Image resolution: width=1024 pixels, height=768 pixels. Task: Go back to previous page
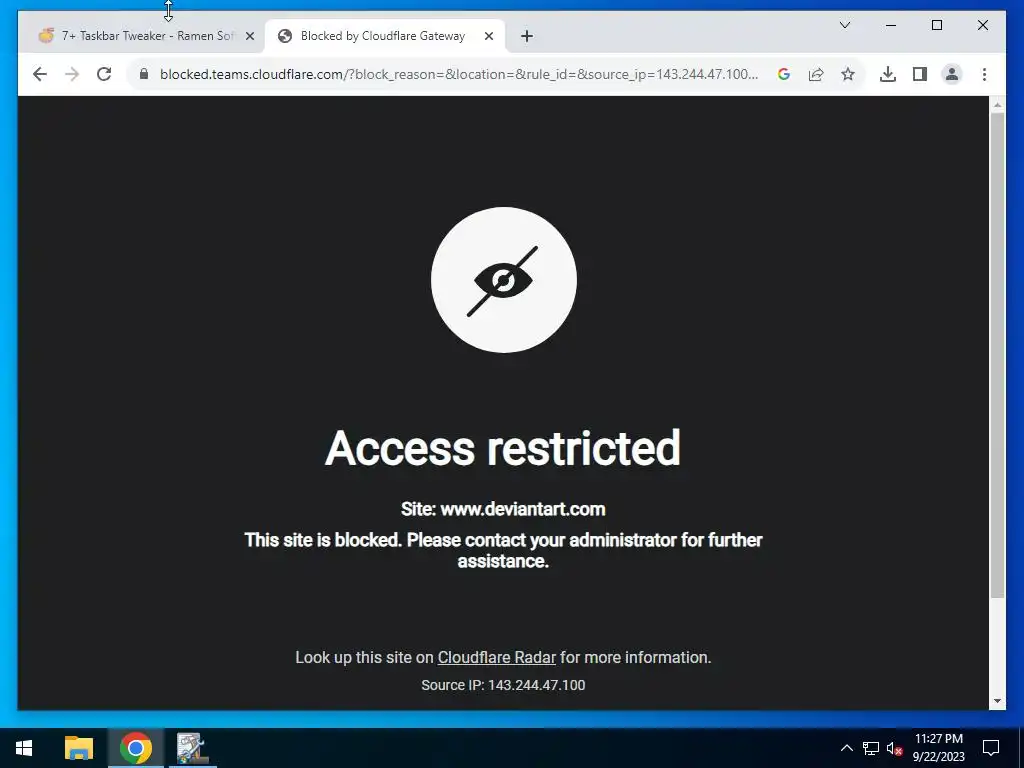40,74
